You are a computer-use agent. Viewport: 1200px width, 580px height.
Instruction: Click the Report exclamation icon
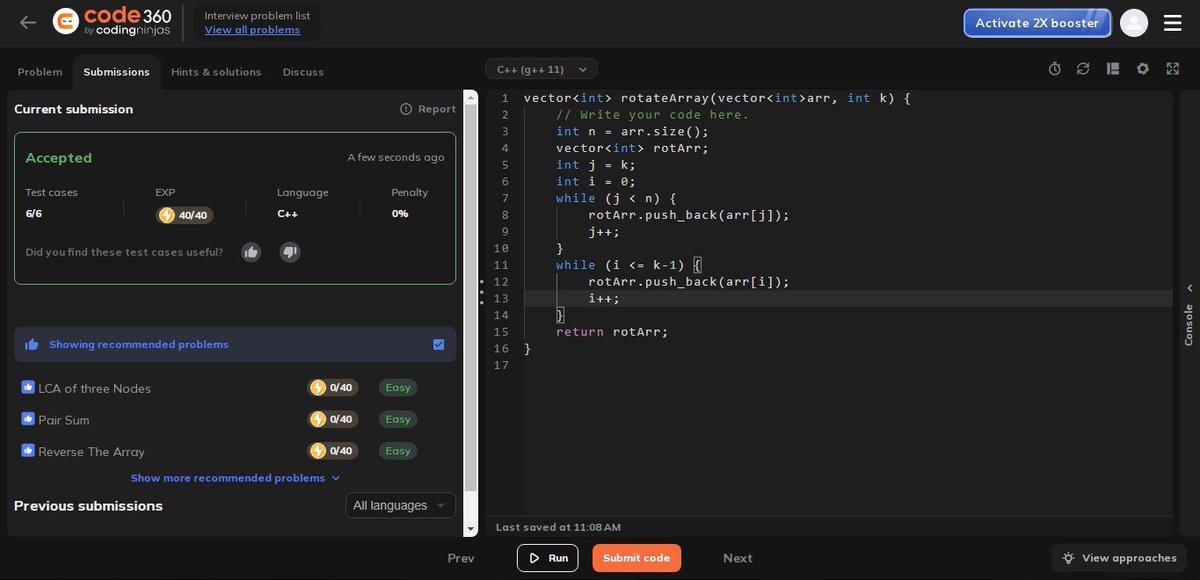(x=406, y=109)
